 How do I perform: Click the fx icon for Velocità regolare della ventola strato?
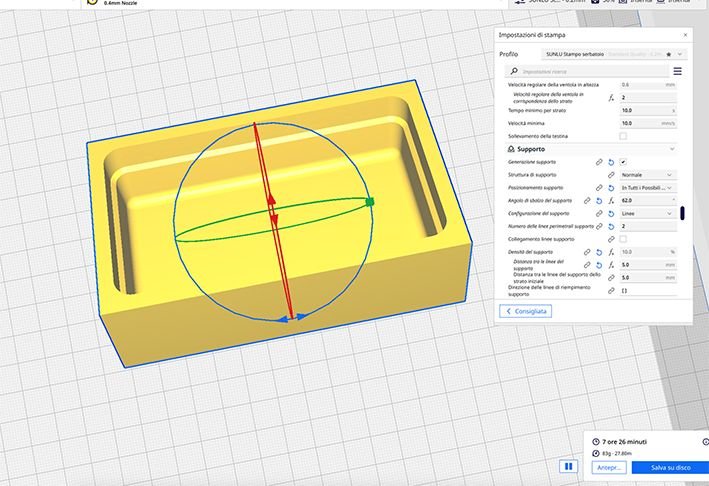coord(611,97)
